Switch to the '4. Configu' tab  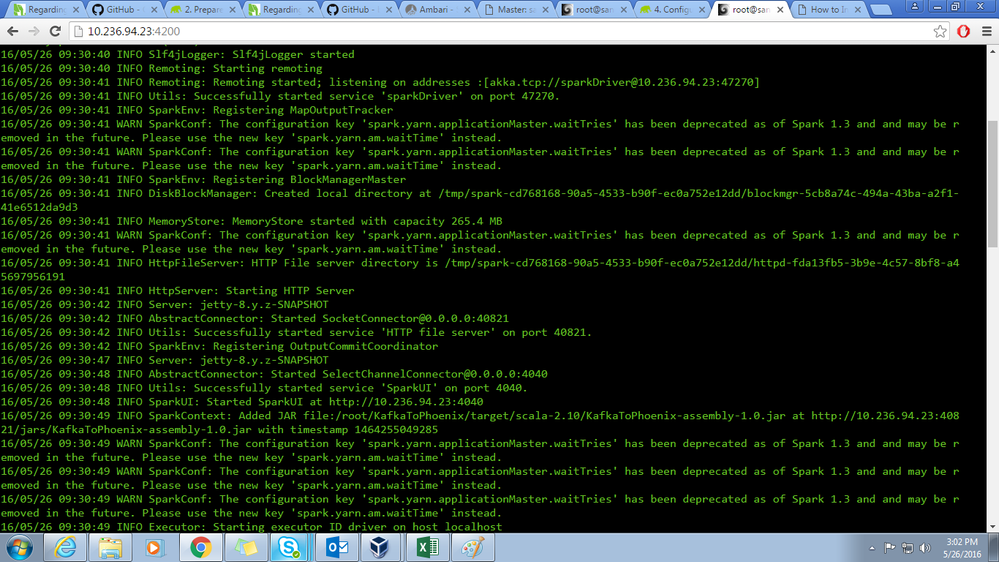click(x=672, y=10)
